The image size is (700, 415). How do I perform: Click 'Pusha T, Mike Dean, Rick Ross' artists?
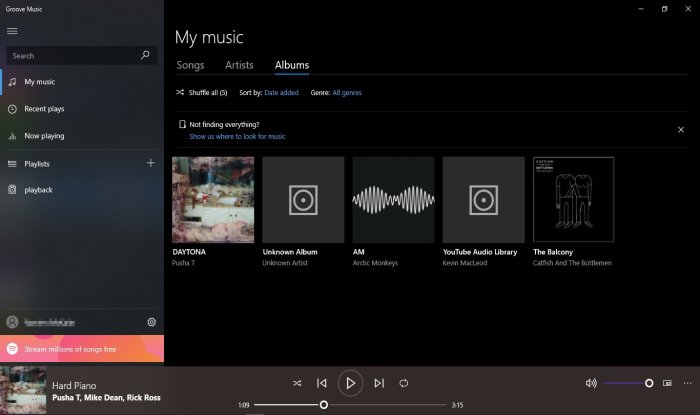(x=106, y=398)
